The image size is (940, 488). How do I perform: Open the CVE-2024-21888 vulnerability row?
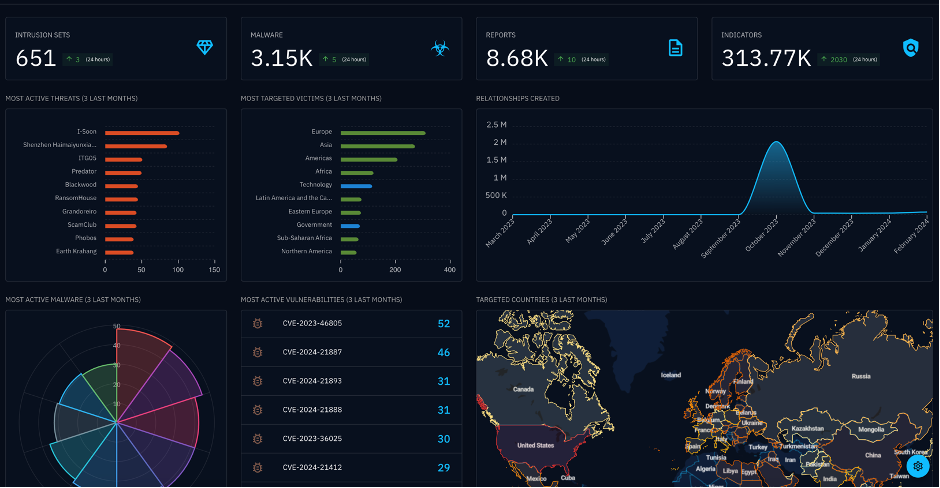[312, 410]
